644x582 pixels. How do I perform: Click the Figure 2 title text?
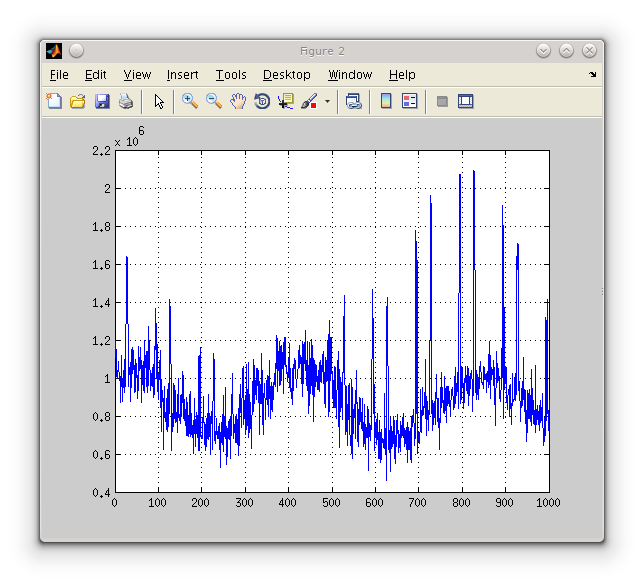click(322, 51)
